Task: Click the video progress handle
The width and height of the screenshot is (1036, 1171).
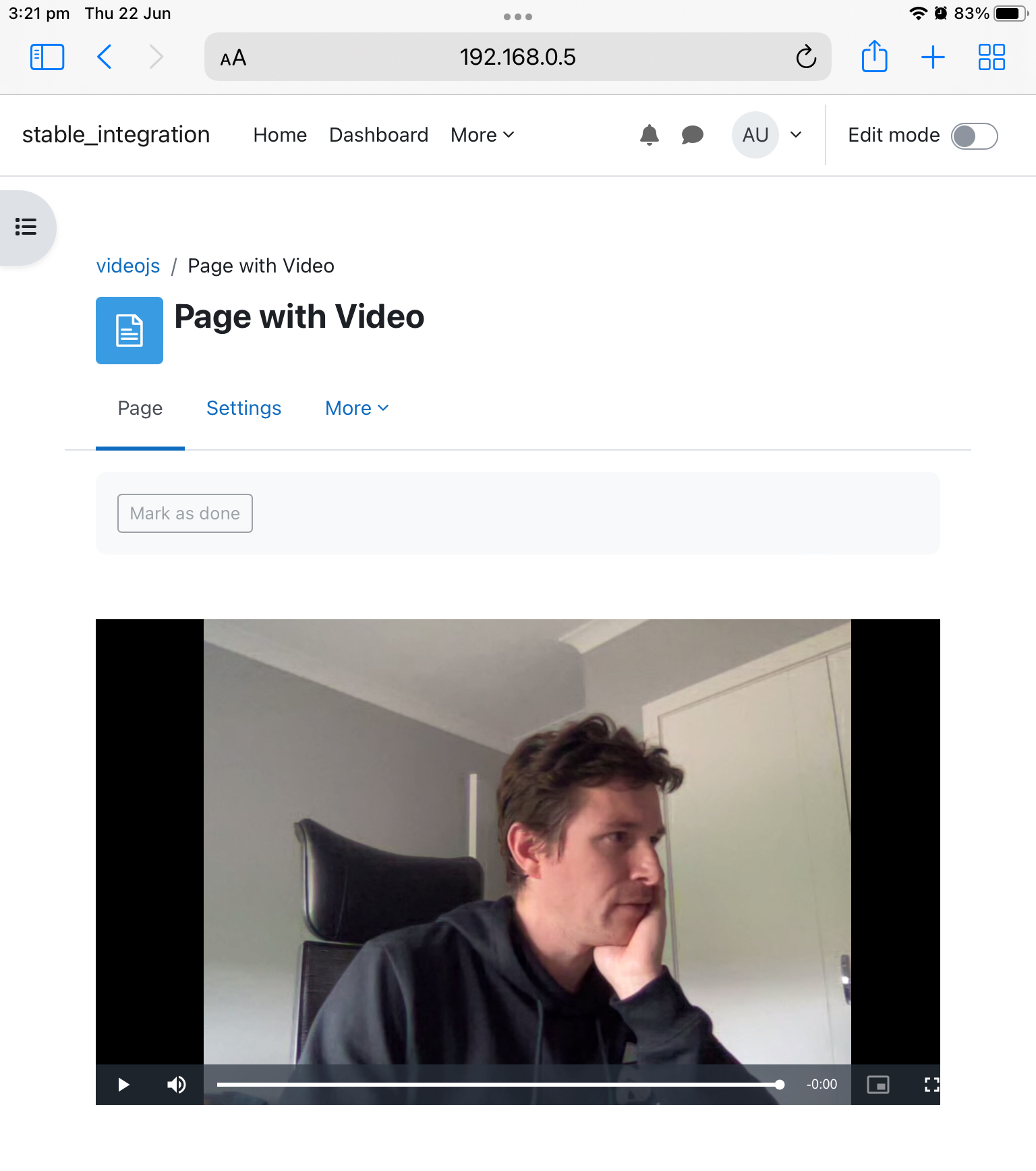Action: [780, 1085]
